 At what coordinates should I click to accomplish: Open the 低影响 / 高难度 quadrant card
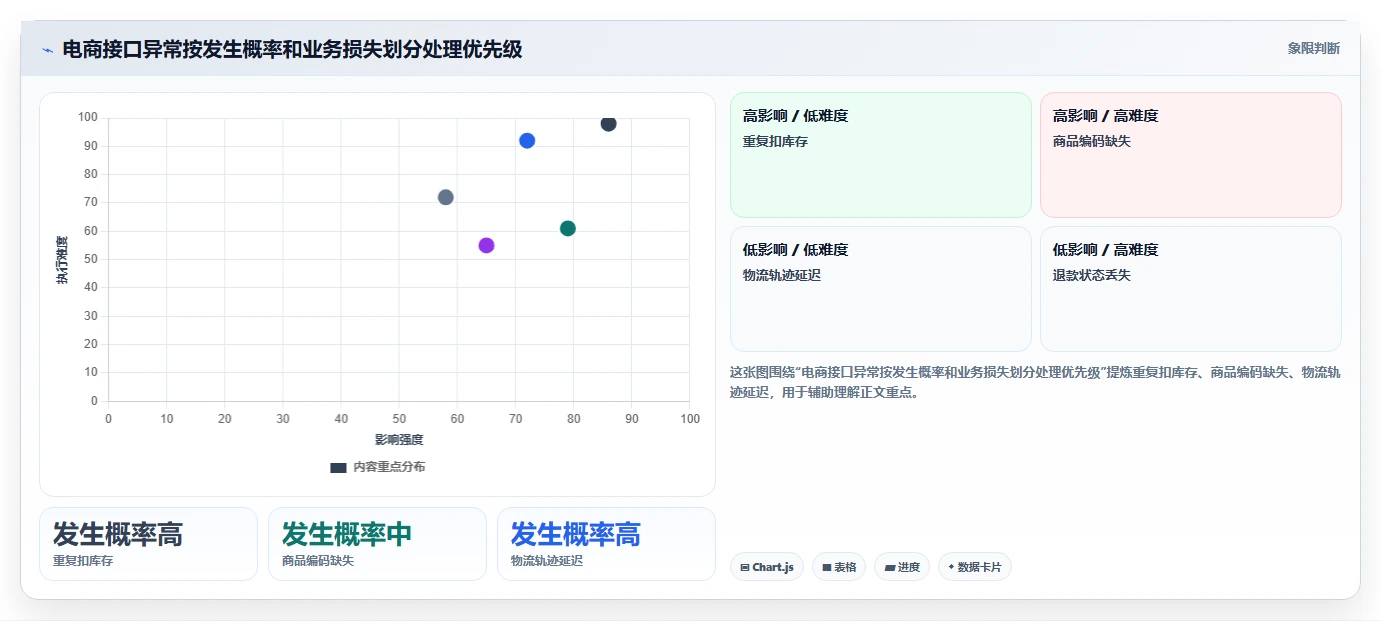(x=1190, y=289)
